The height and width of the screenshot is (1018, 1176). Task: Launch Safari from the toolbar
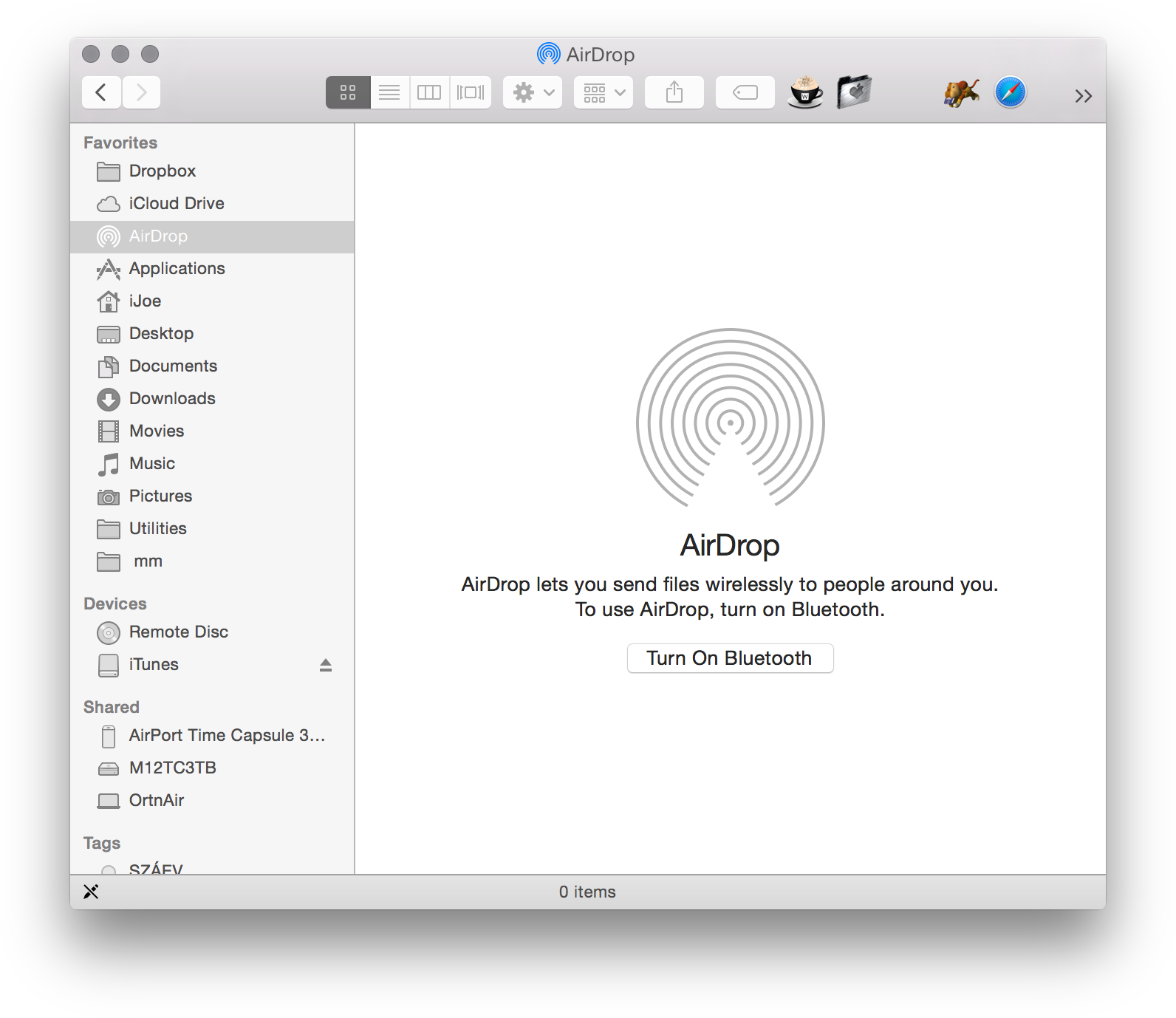tap(1010, 92)
